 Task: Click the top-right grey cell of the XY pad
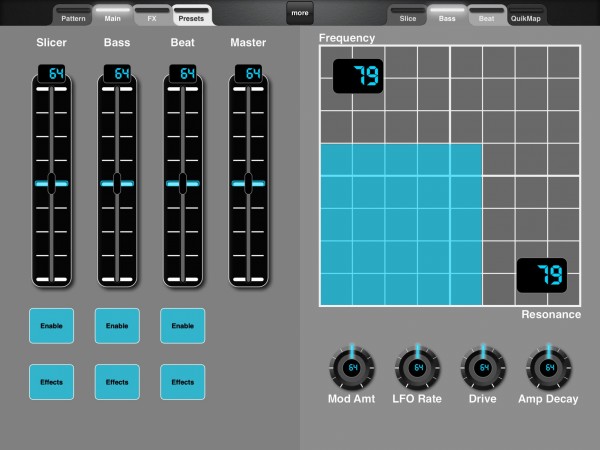tap(564, 62)
